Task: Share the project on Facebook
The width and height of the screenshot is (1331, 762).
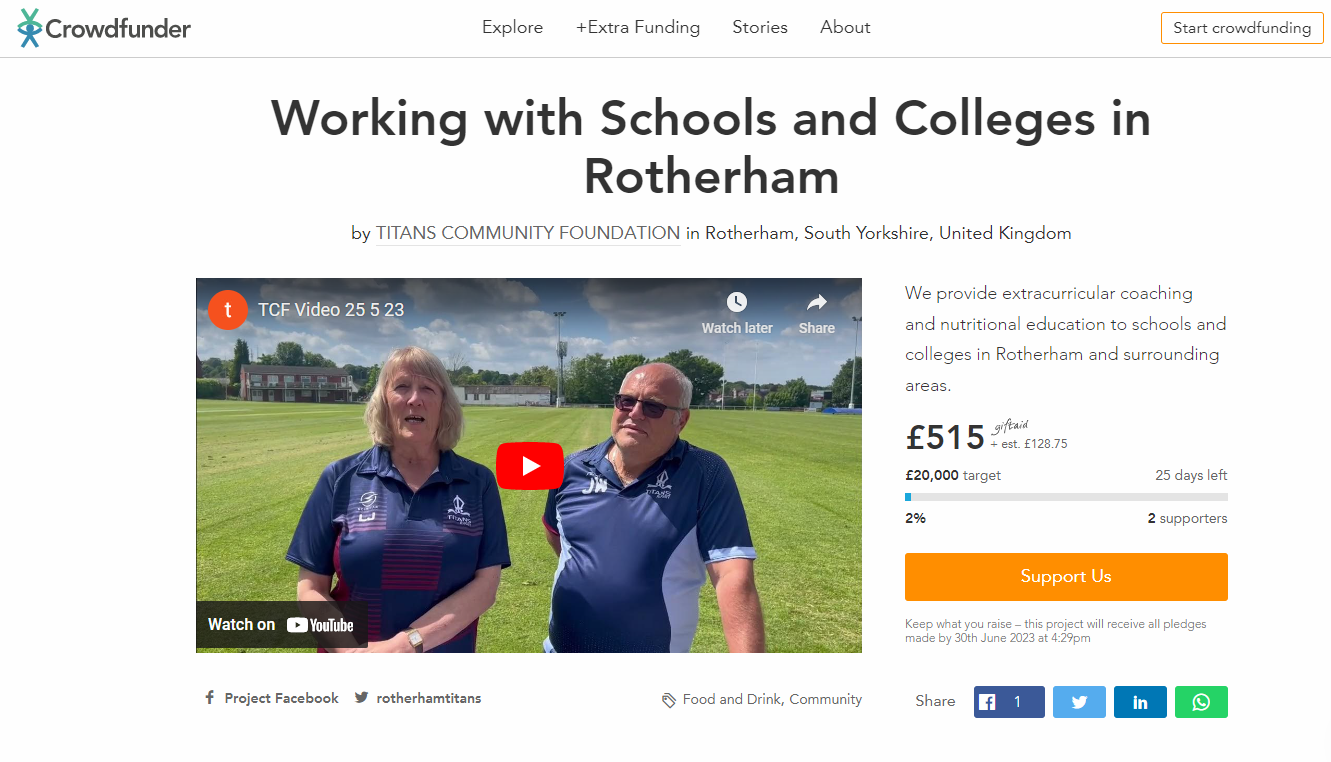Action: (1009, 702)
